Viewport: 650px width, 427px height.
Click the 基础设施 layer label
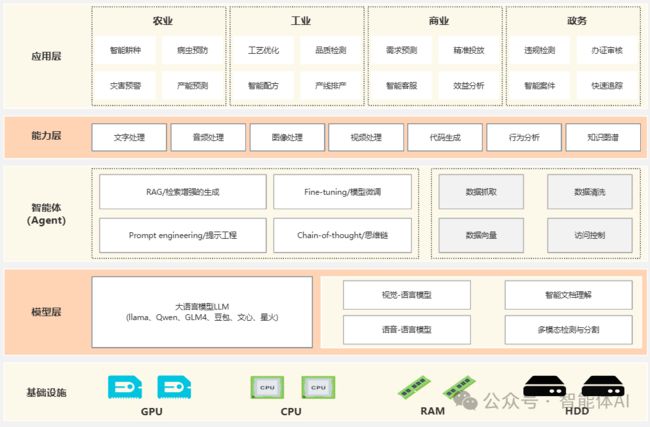[x=46, y=392]
